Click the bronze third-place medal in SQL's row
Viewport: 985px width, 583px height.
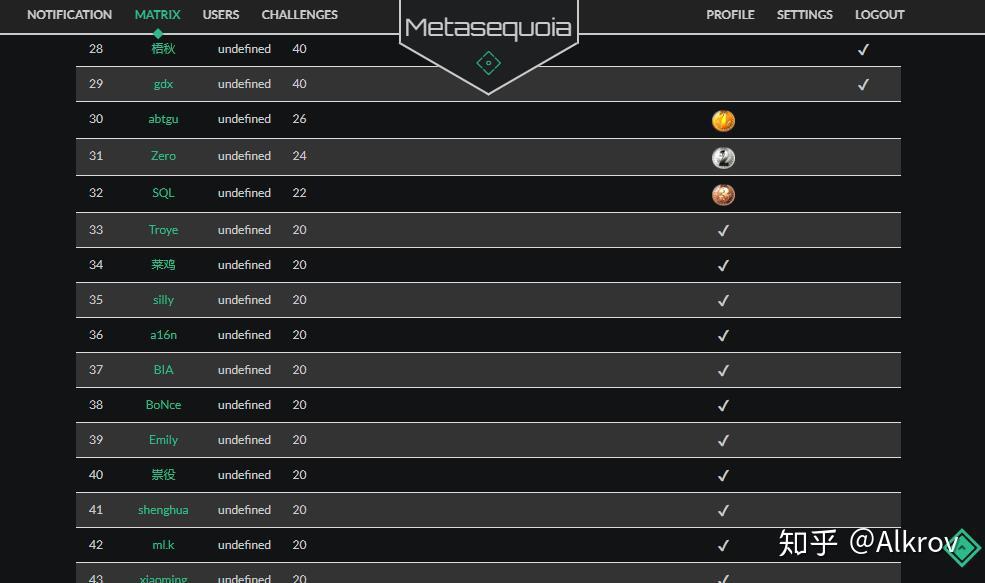coord(723,195)
